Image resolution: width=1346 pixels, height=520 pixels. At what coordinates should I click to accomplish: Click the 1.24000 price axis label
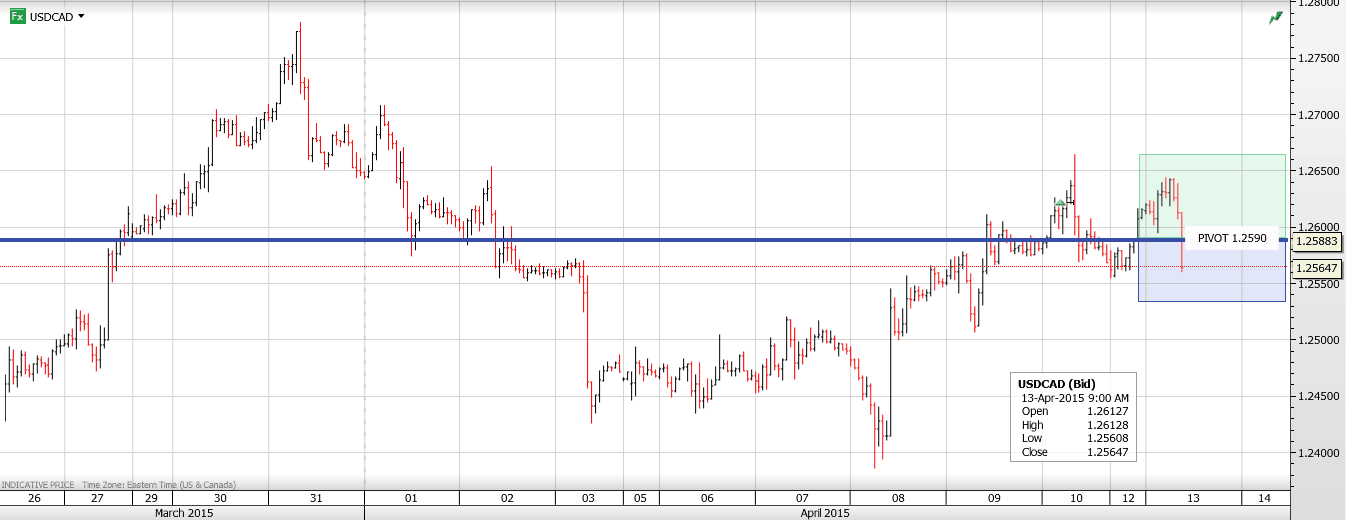click(x=1316, y=453)
